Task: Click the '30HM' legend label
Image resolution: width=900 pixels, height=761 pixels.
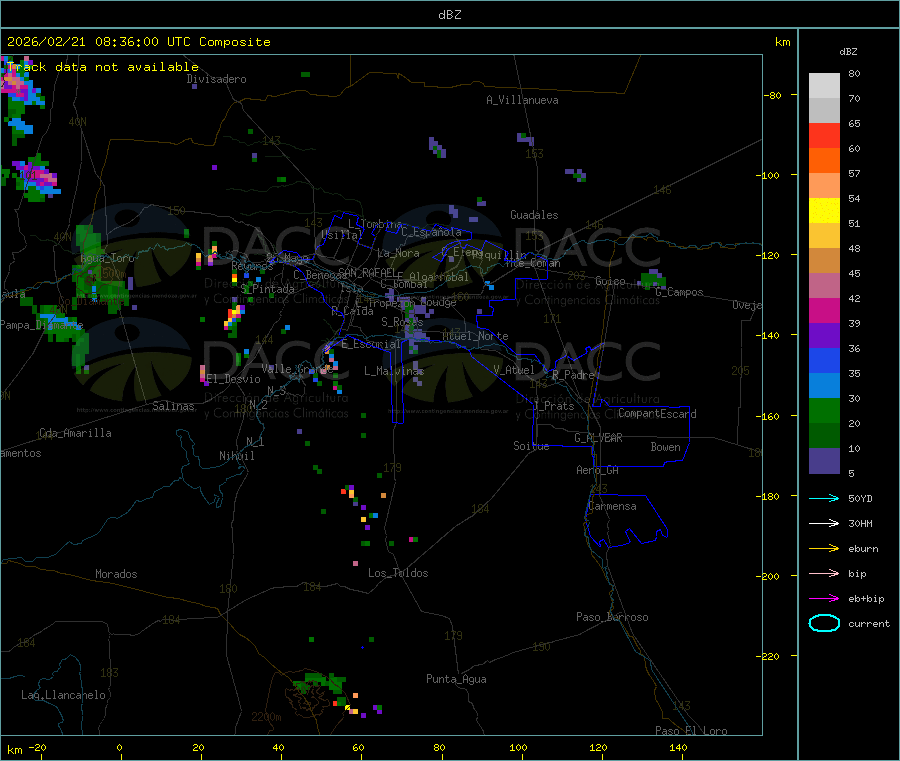Action: (860, 523)
